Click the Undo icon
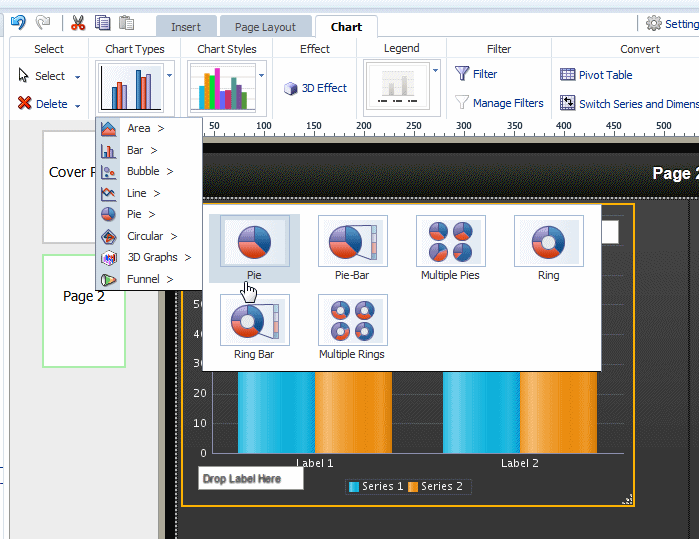Image resolution: width=699 pixels, height=539 pixels. tap(18, 22)
